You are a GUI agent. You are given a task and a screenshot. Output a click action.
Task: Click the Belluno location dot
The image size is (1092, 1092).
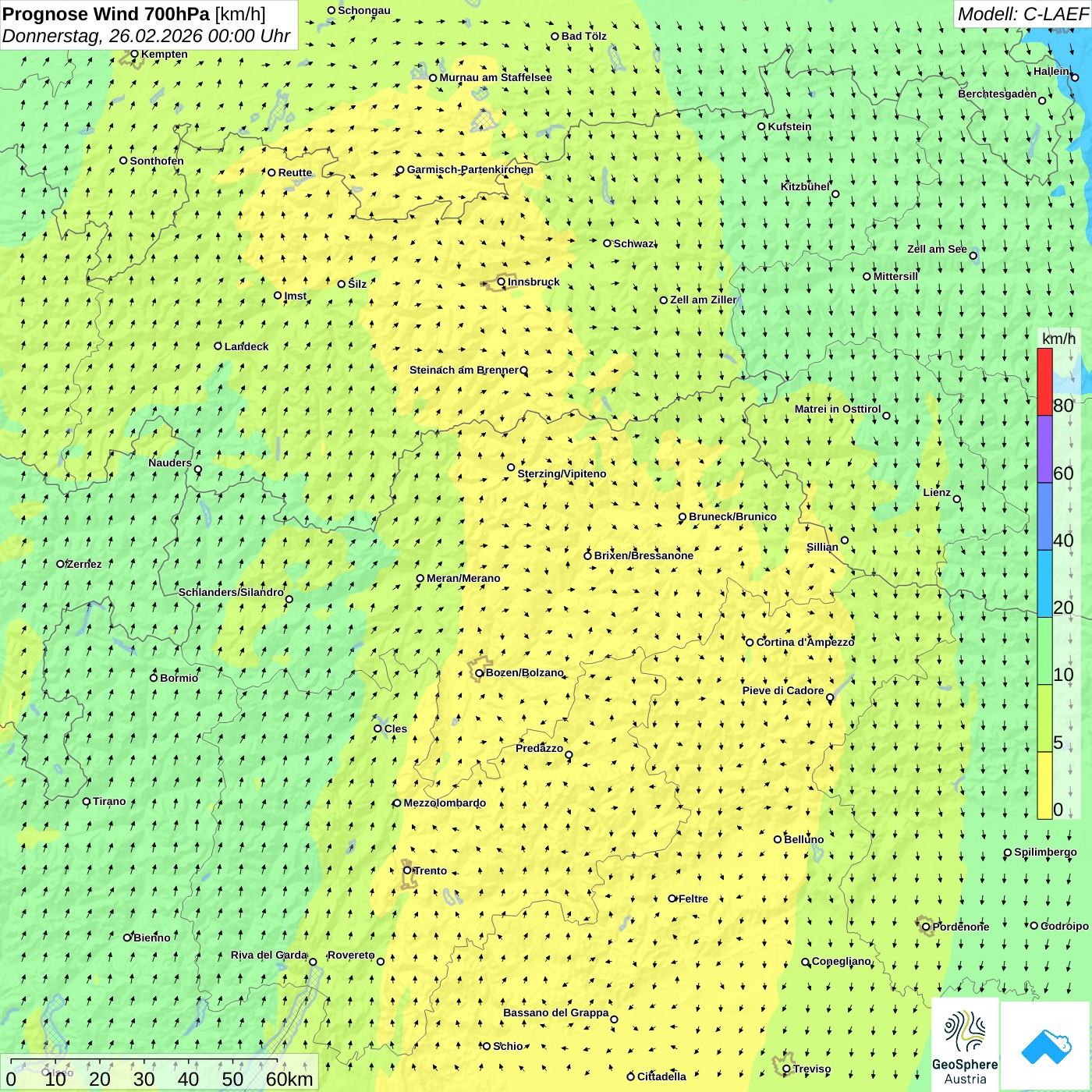[x=778, y=839]
